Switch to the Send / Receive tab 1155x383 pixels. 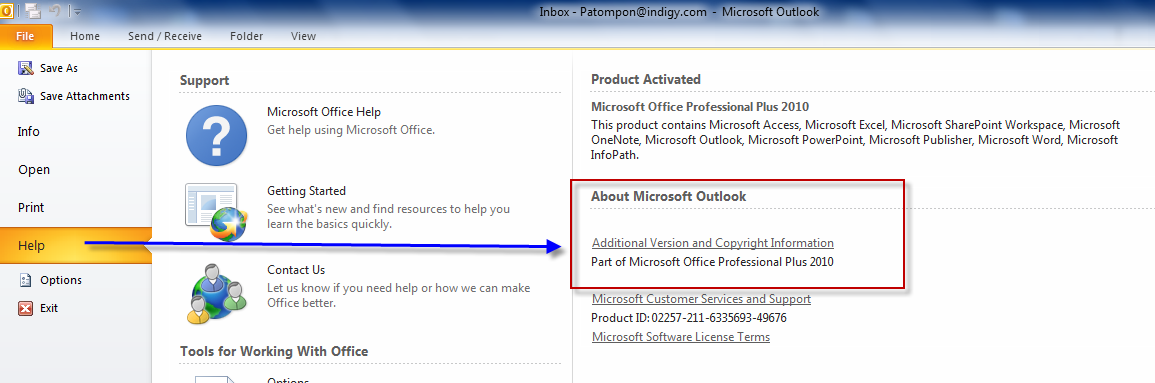point(165,36)
